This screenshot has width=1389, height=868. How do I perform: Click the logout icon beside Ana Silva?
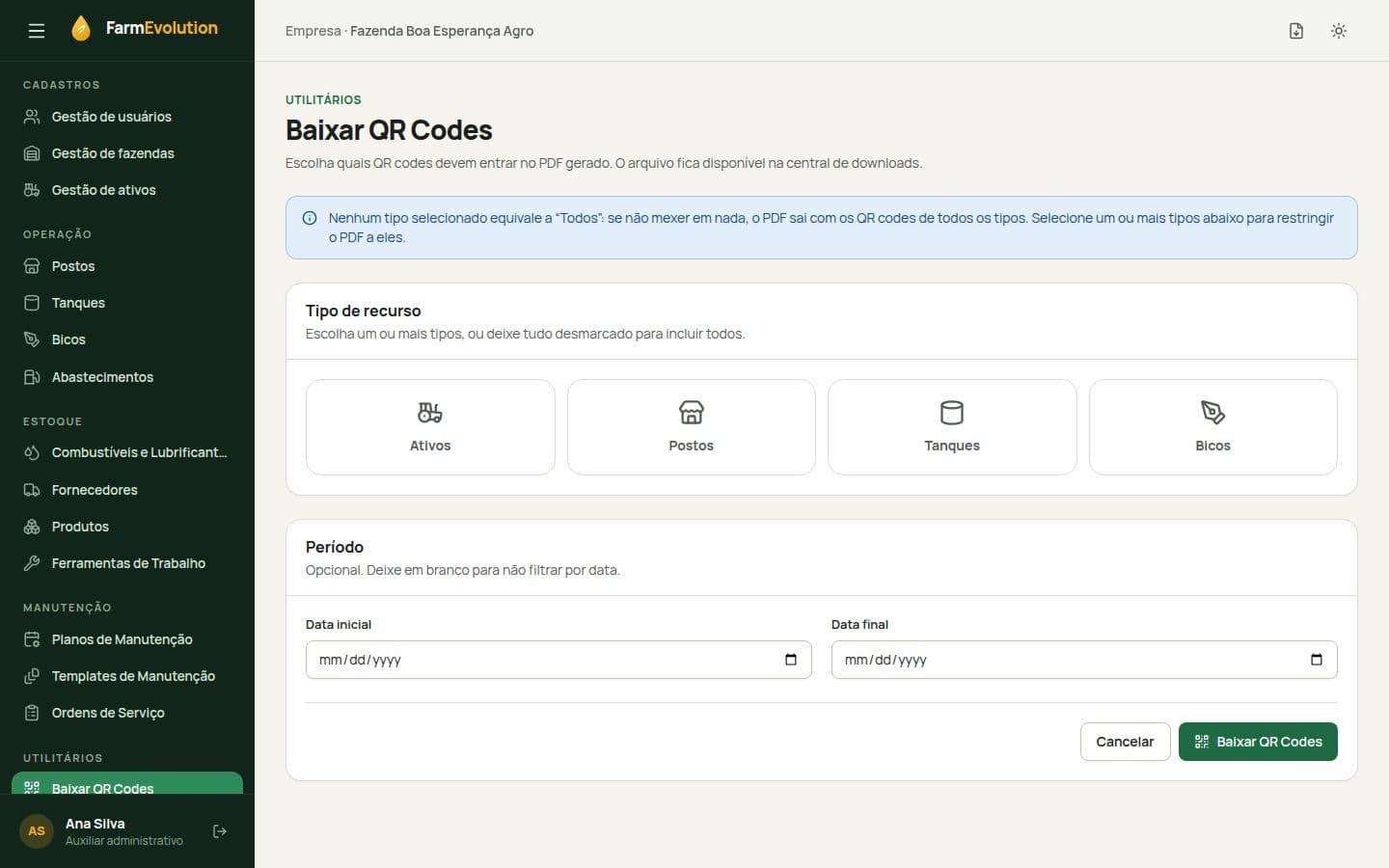pos(220,831)
